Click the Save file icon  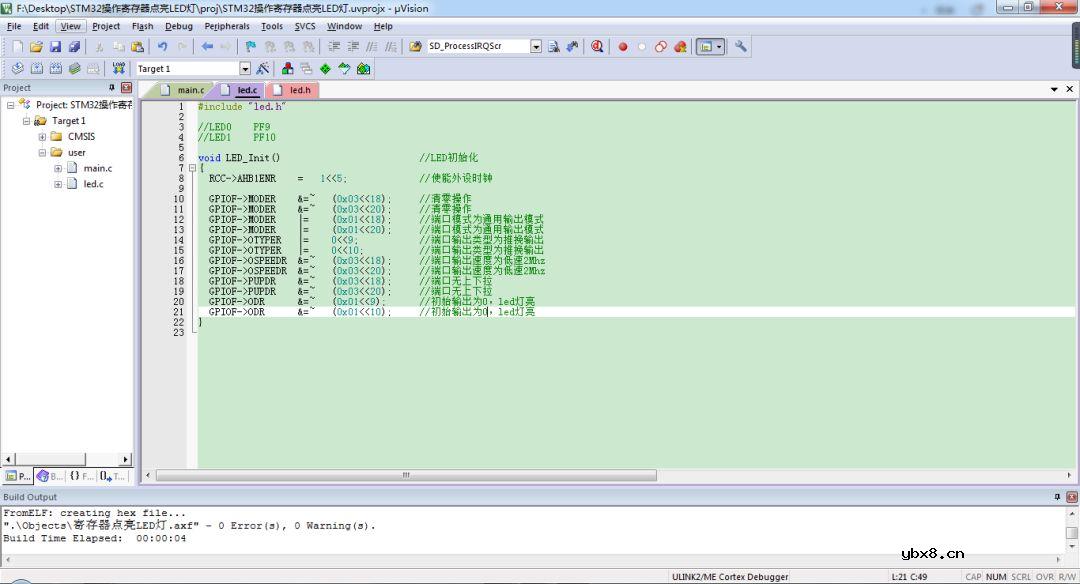(56, 47)
